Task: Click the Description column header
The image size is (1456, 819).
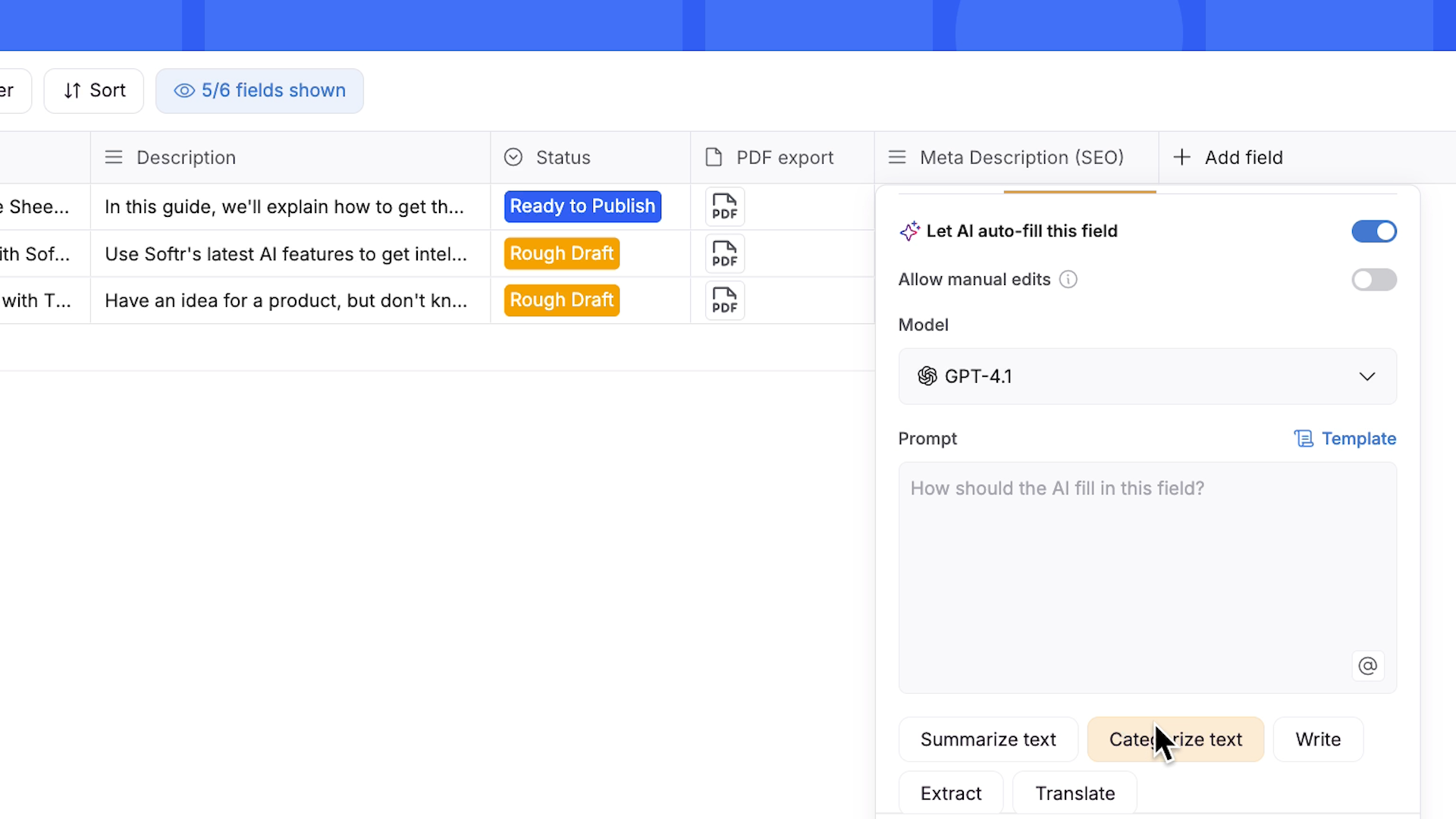Action: tap(186, 157)
